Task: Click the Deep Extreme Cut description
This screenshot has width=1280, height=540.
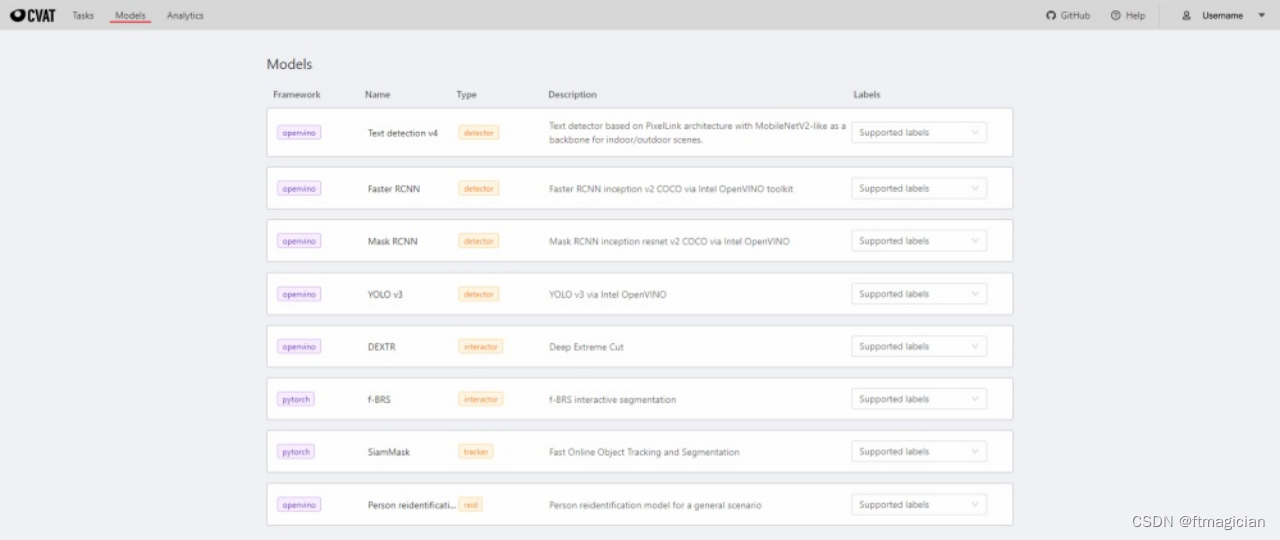Action: (587, 347)
